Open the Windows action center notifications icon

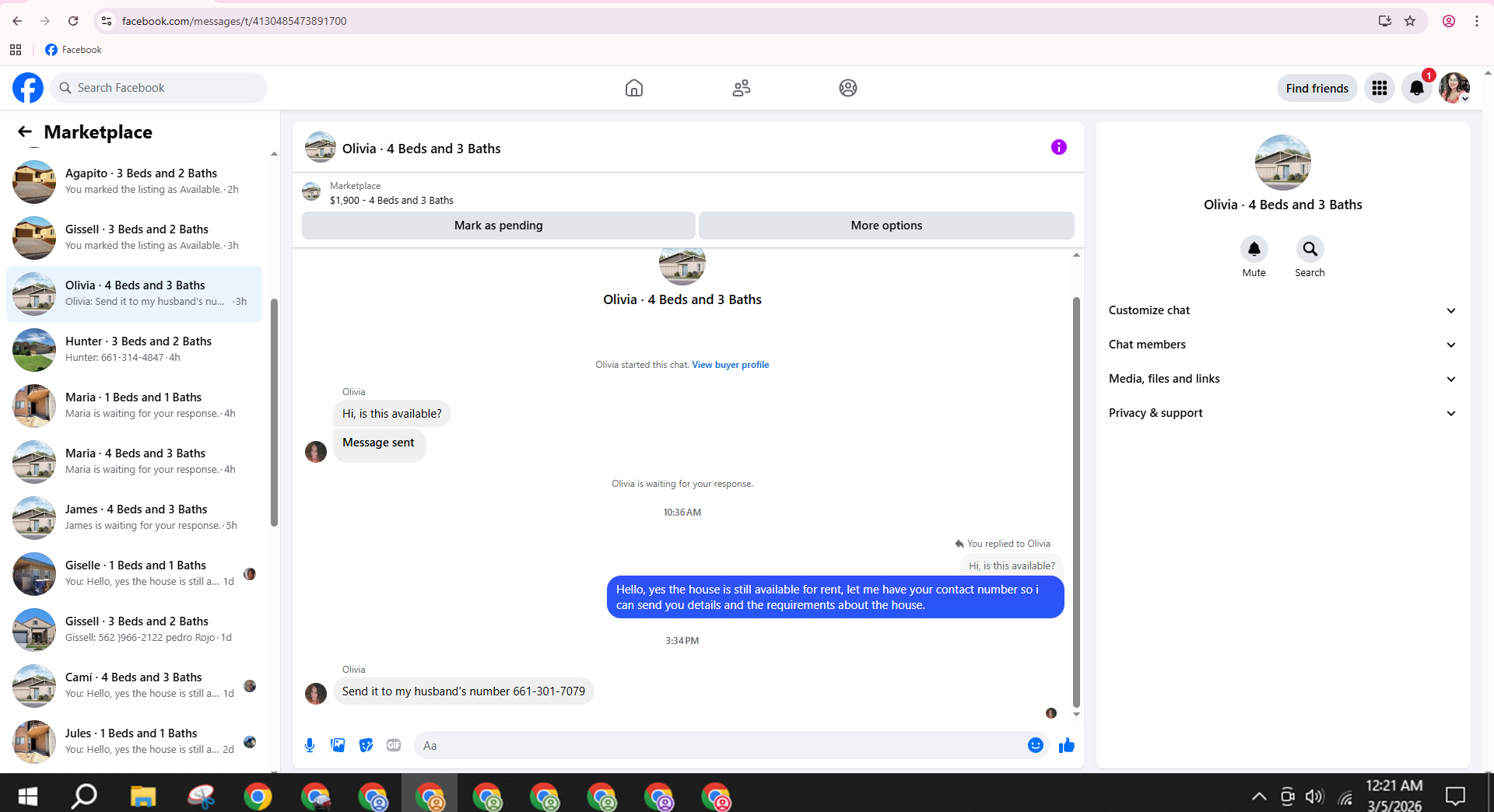tap(1455, 796)
